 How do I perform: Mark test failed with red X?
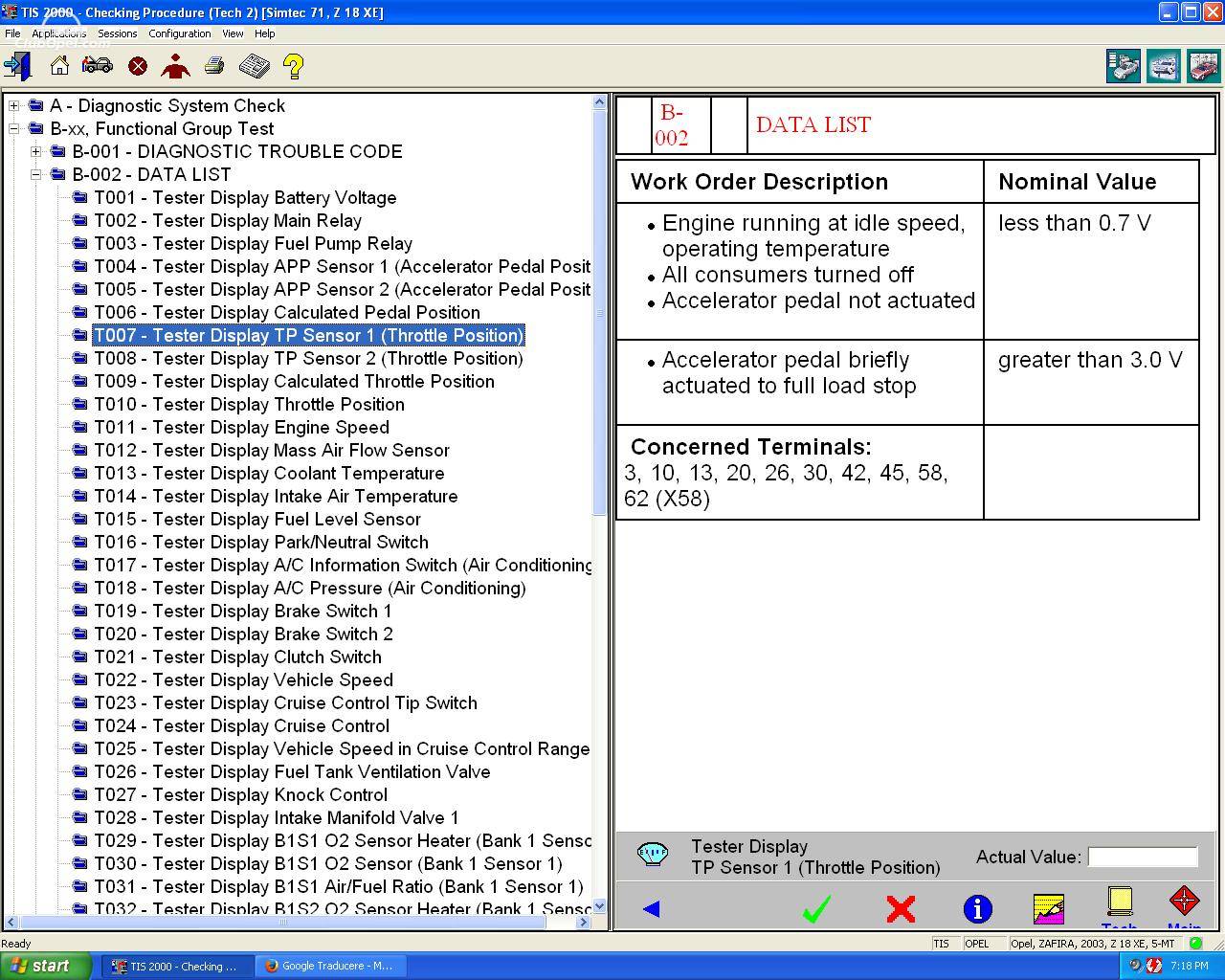901,908
